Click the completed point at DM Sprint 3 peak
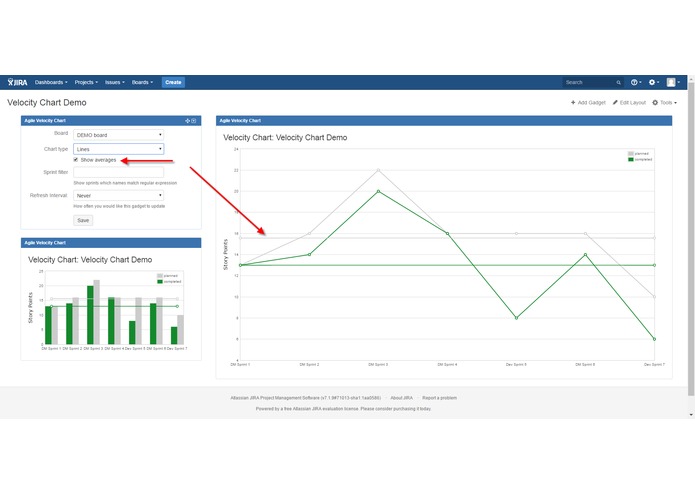 coord(378,191)
